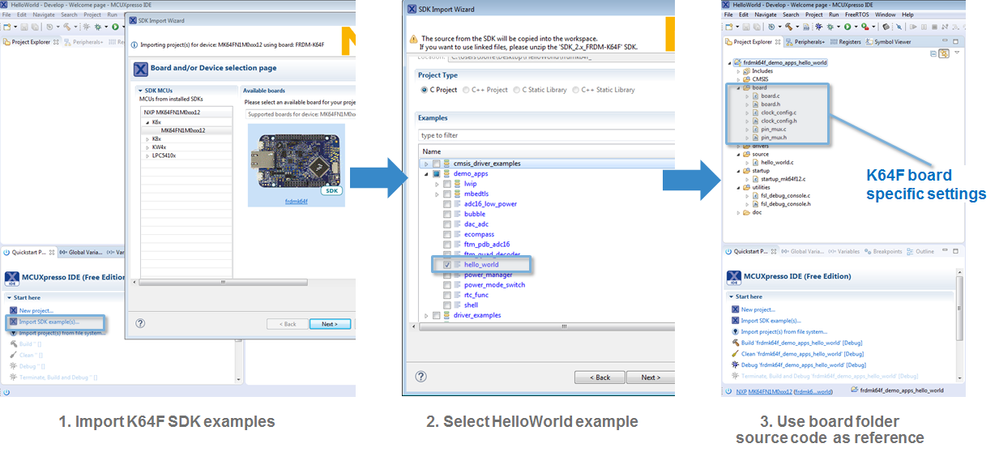Viewport: 999px width, 456px height.
Task: Click NXP MK64FN1M0xxx12 status bar link
Action: coord(764,390)
